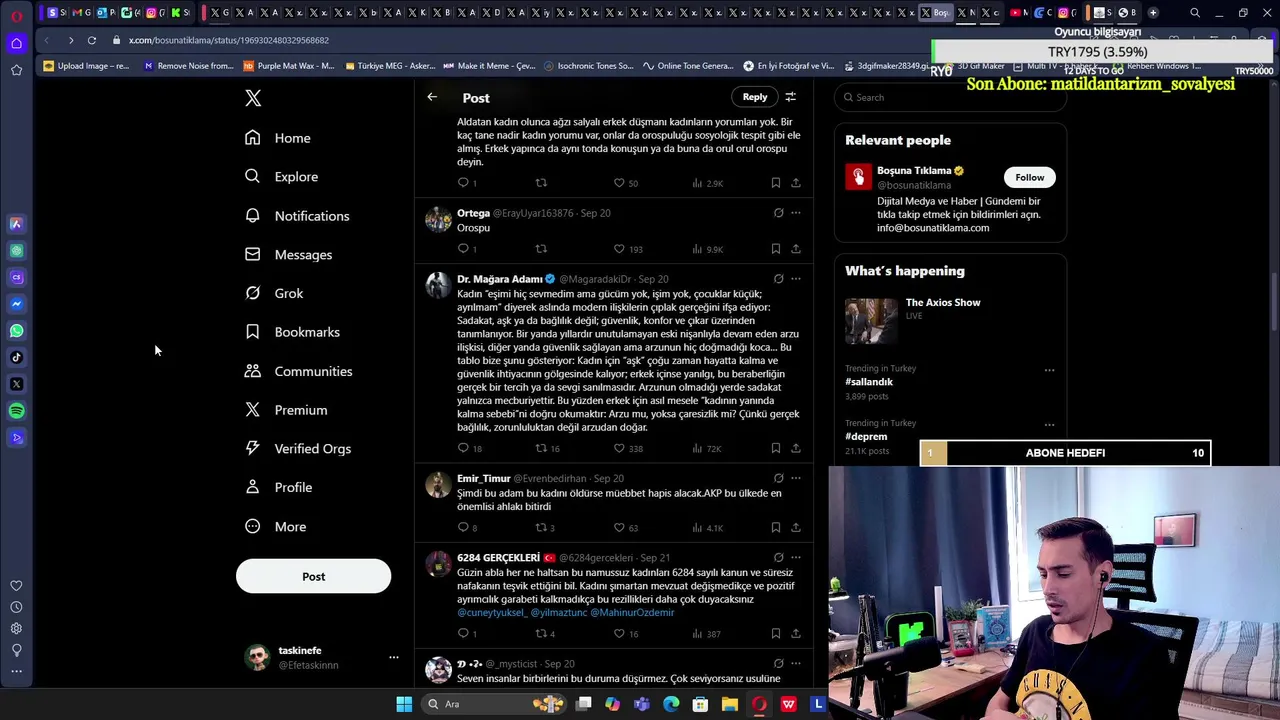The image size is (1280, 720).
Task: Open account menu dots next to taskinefe
Action: [393, 657]
